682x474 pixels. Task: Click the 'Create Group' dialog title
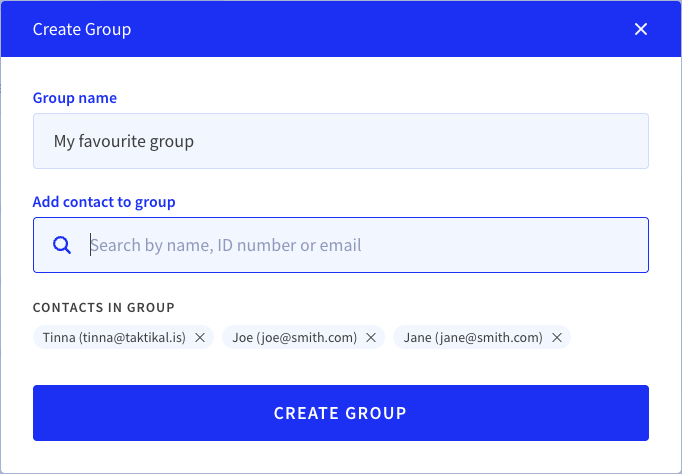click(82, 30)
